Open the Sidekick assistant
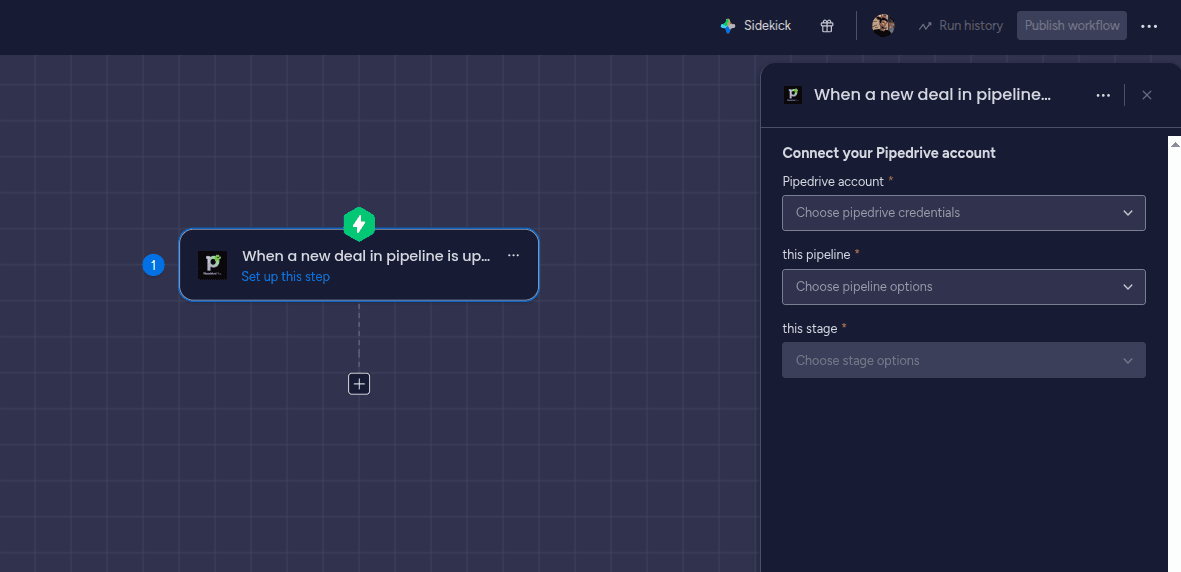 pyautogui.click(x=755, y=26)
